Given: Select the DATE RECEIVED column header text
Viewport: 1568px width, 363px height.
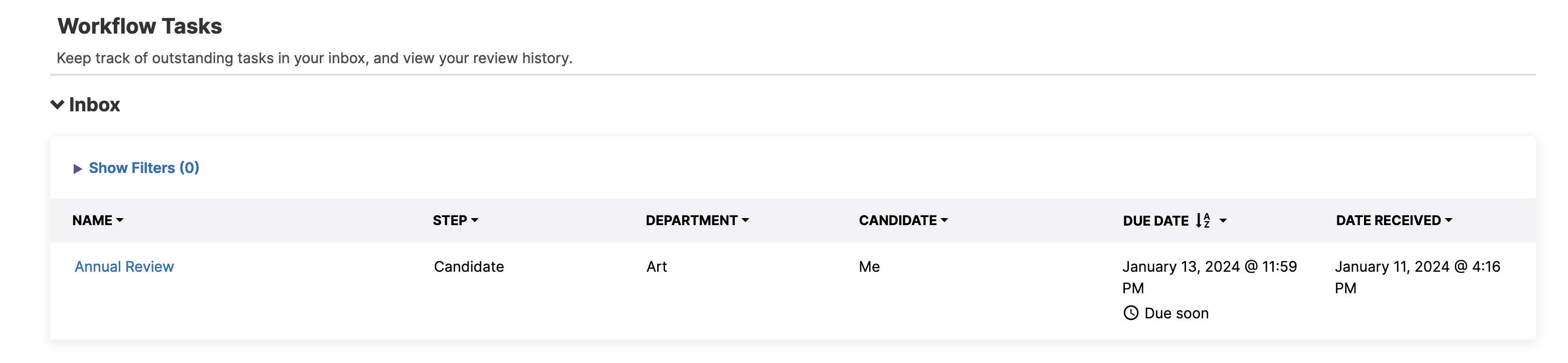Looking at the screenshot, I should (1388, 221).
